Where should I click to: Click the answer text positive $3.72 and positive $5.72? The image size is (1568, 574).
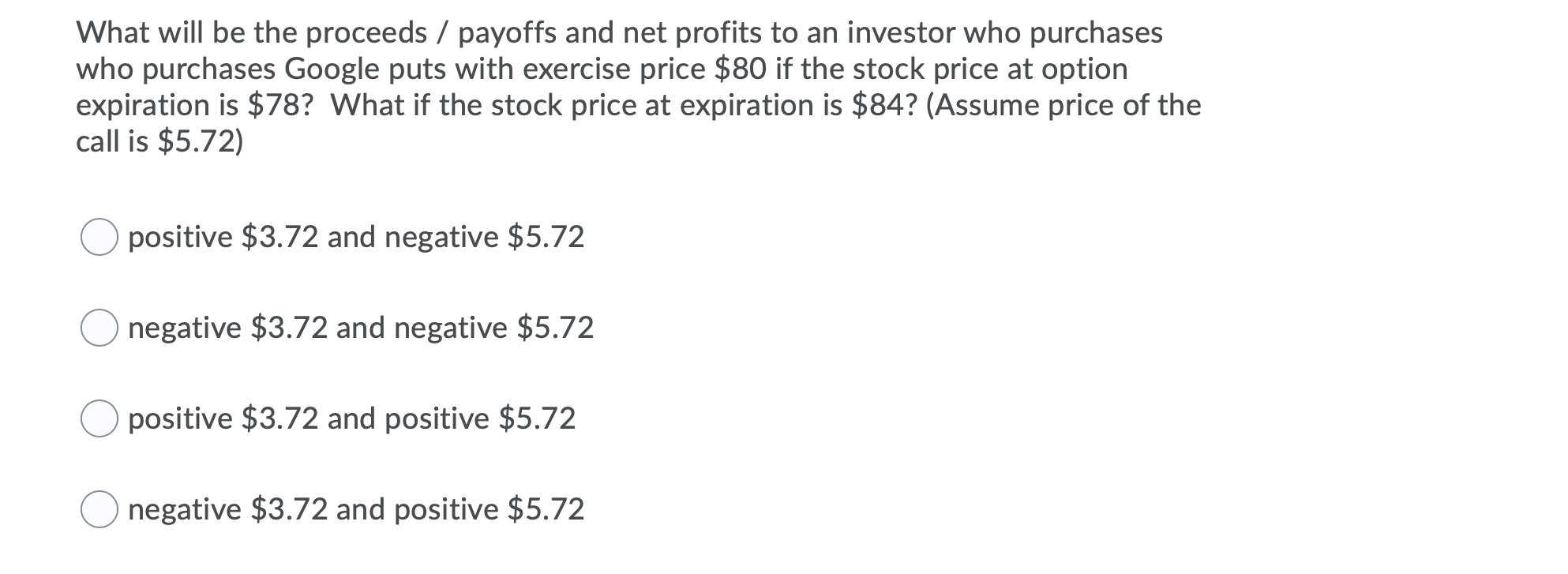coord(351,418)
